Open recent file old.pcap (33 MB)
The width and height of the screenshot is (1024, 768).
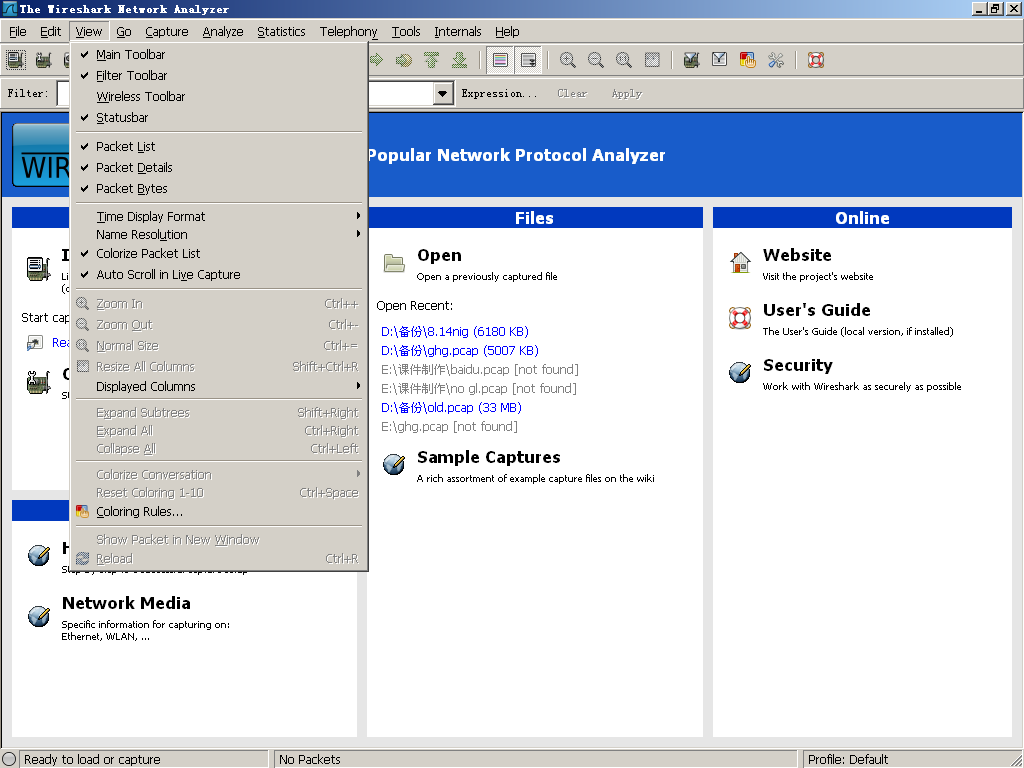[451, 408]
